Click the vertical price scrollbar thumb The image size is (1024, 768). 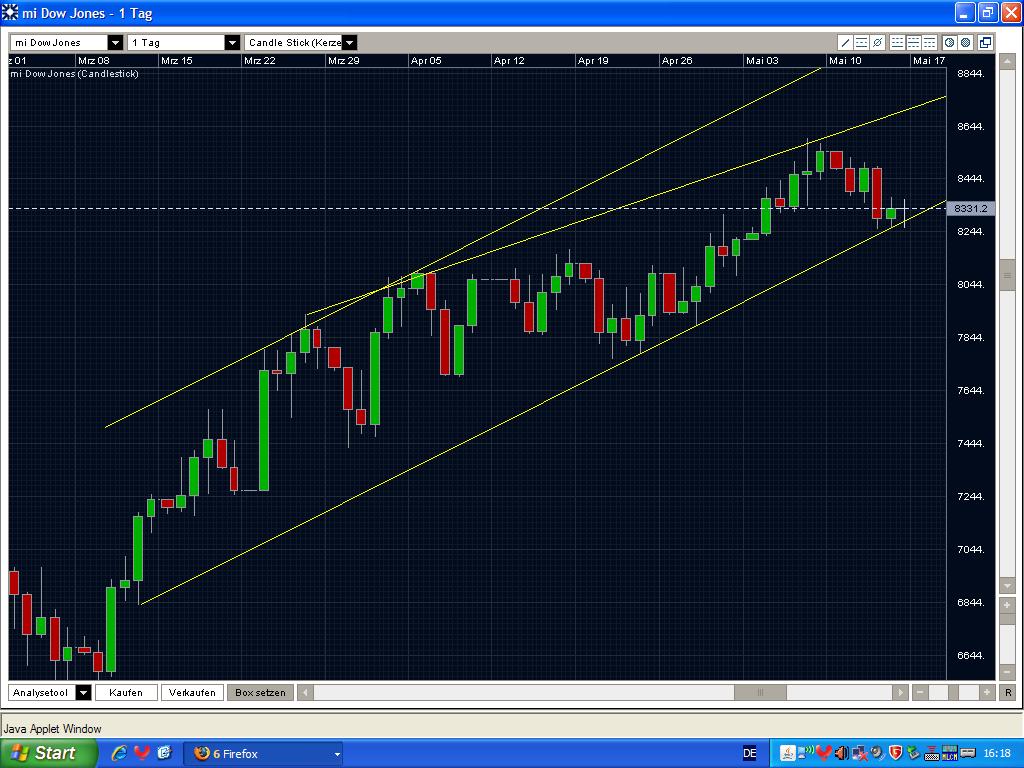(1007, 275)
